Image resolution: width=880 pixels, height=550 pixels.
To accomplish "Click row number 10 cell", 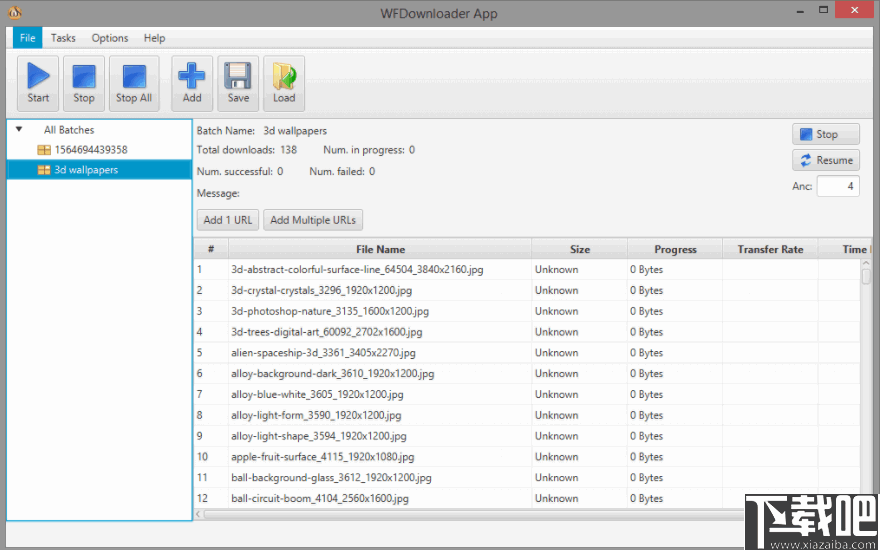I will 212,457.
